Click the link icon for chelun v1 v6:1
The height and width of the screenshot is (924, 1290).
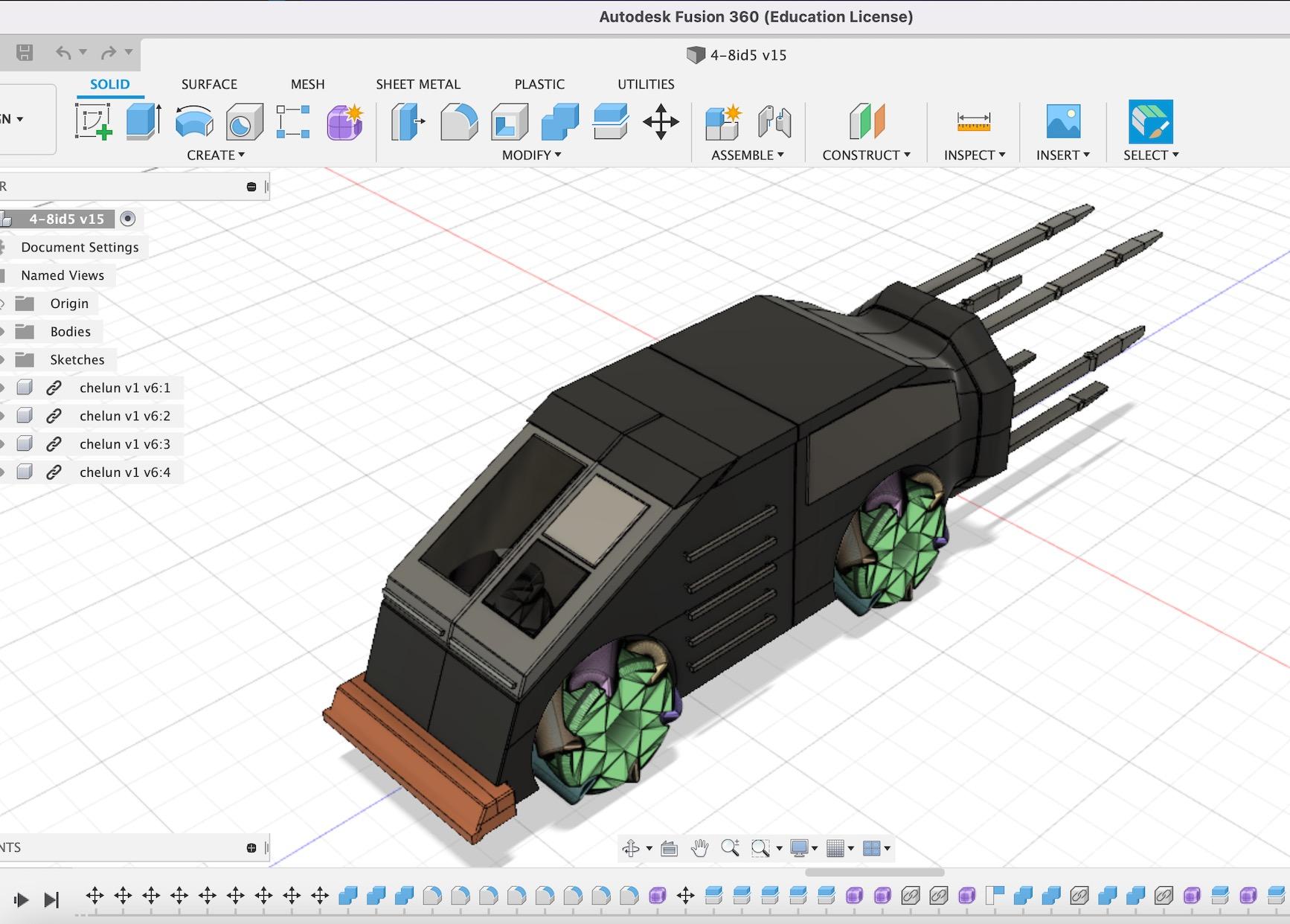tap(54, 388)
